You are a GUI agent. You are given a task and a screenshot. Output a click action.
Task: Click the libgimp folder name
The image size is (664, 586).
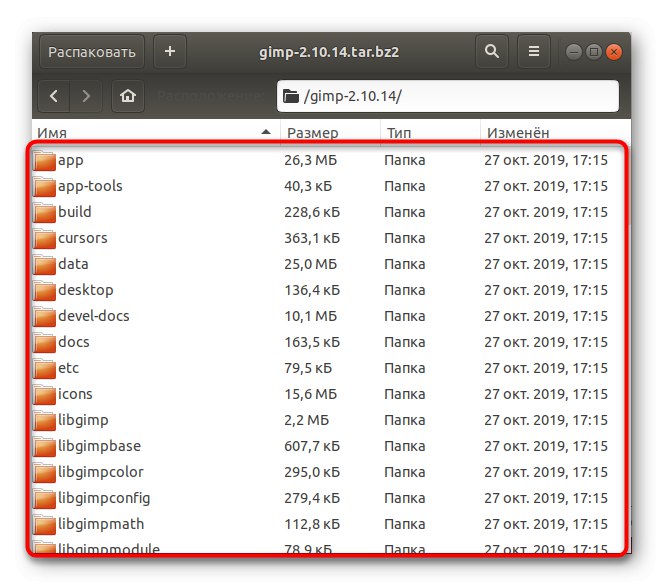point(83,420)
